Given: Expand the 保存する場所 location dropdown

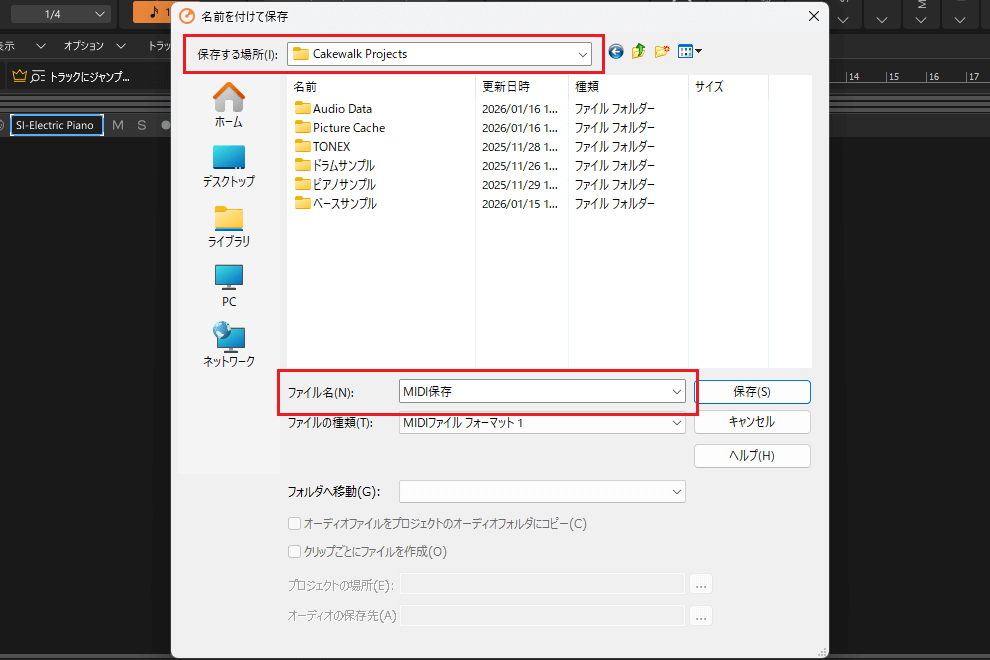Looking at the screenshot, I should tap(583, 54).
